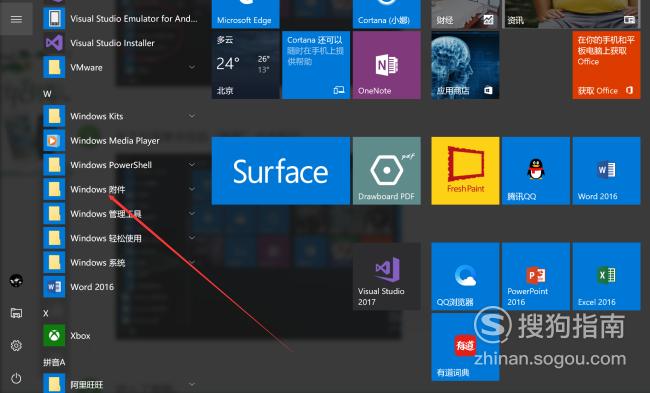The height and width of the screenshot is (393, 650).
Task: Open Settings gear icon
Action: (16, 345)
